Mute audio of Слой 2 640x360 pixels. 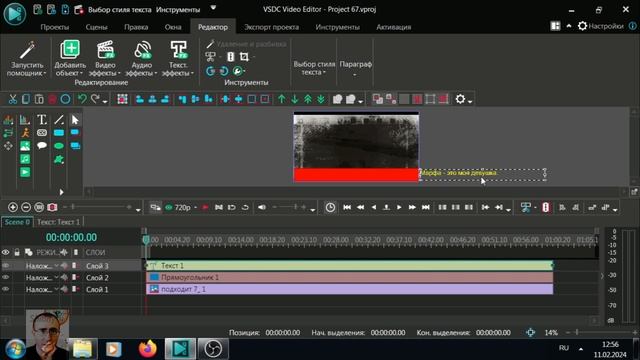pos(64,278)
